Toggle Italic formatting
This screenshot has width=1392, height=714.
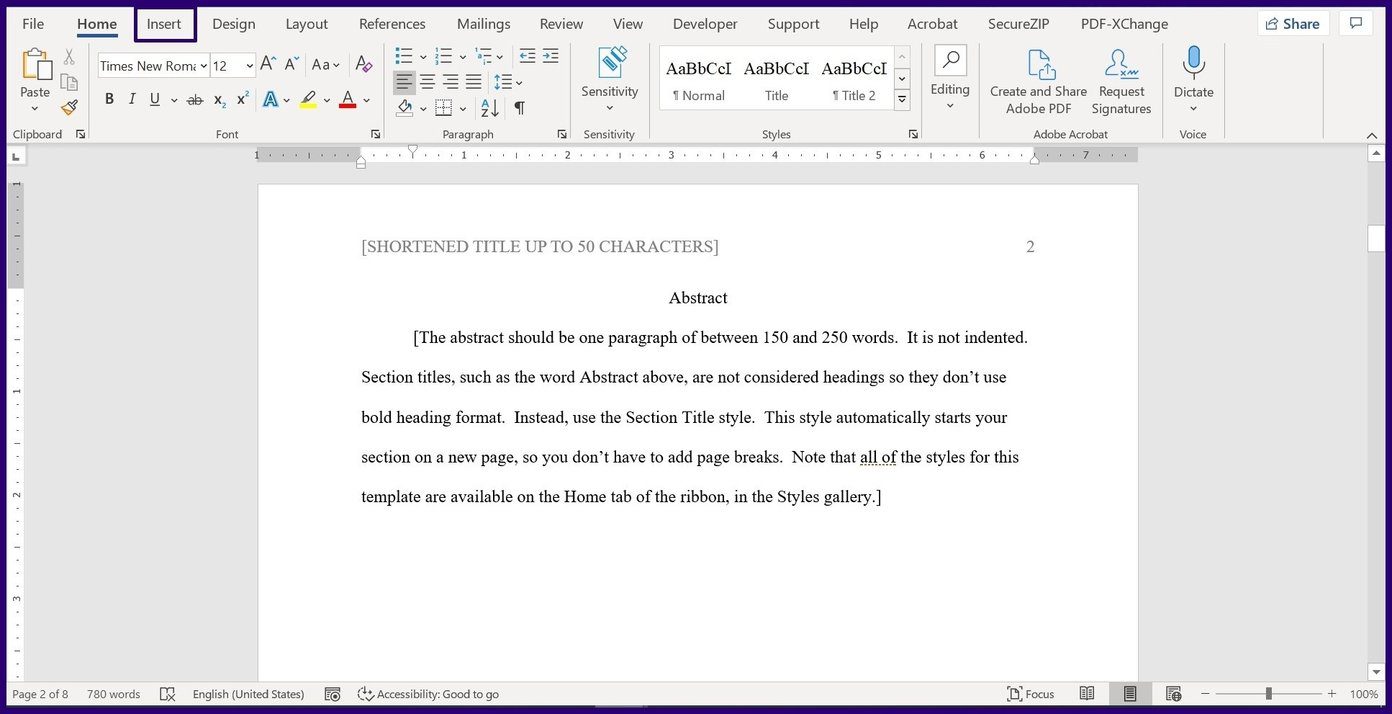click(x=132, y=99)
